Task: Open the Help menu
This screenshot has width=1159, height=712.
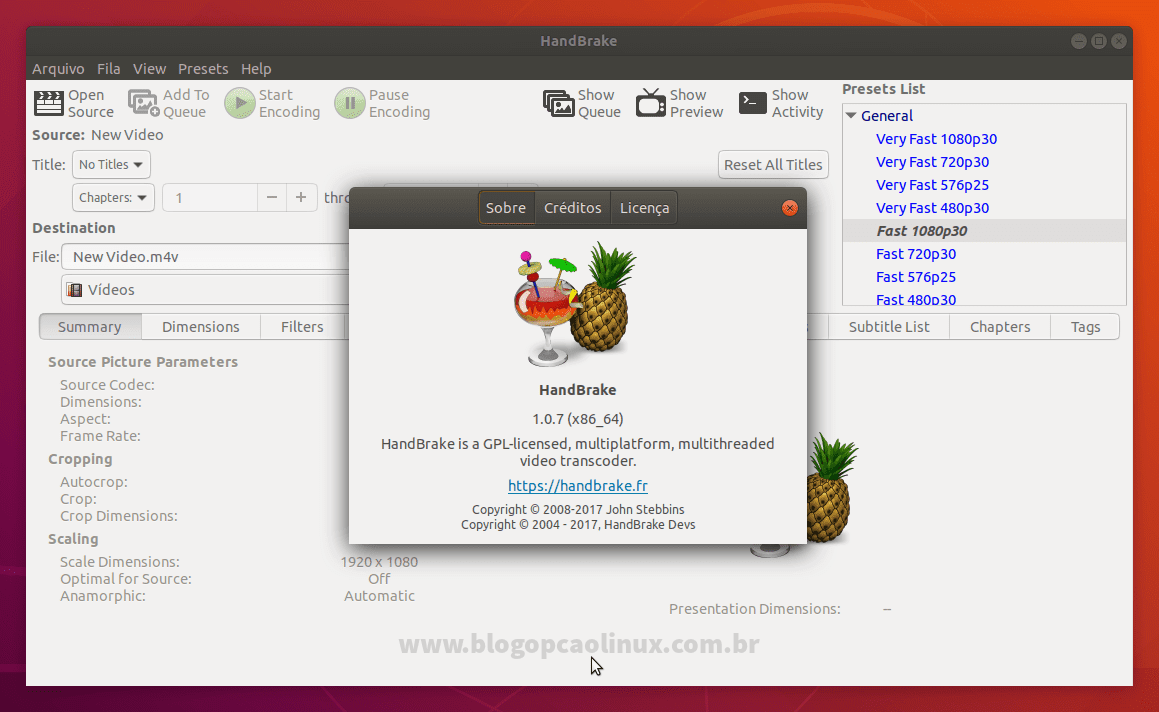Action: [x=256, y=69]
